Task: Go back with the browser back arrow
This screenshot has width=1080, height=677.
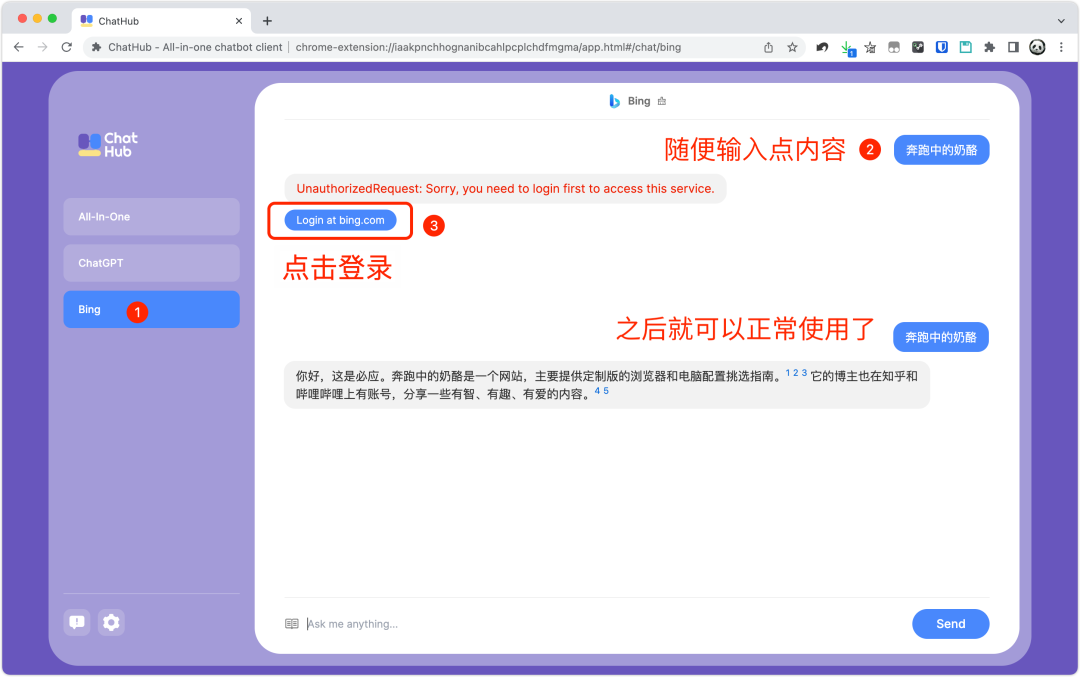Action: tap(19, 47)
